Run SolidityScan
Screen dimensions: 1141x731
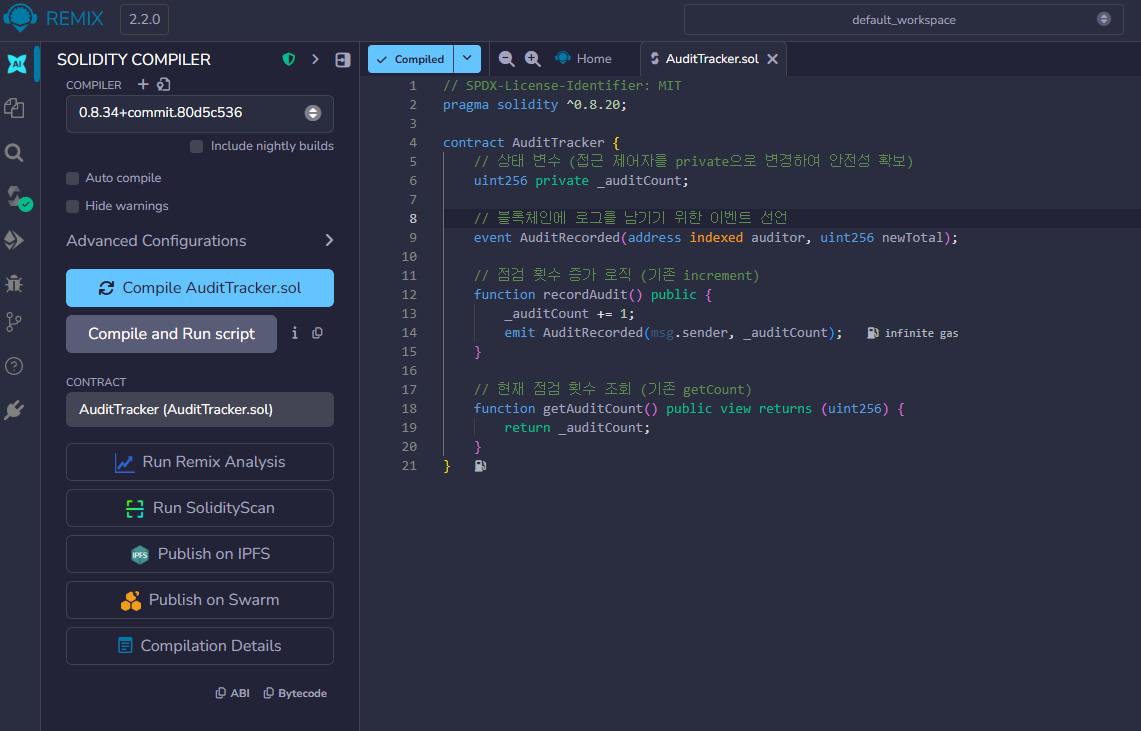pyautogui.click(x=200, y=508)
